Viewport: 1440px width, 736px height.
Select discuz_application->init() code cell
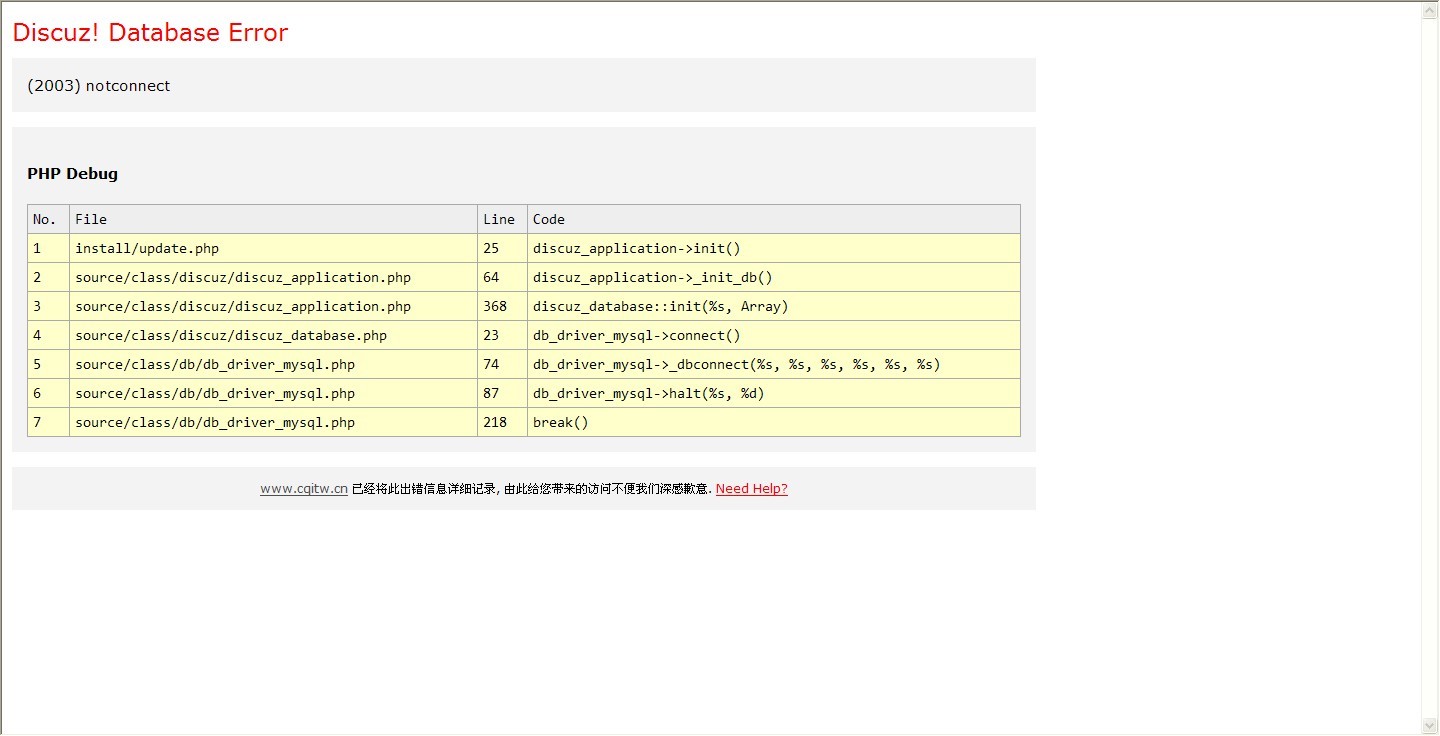pos(774,248)
